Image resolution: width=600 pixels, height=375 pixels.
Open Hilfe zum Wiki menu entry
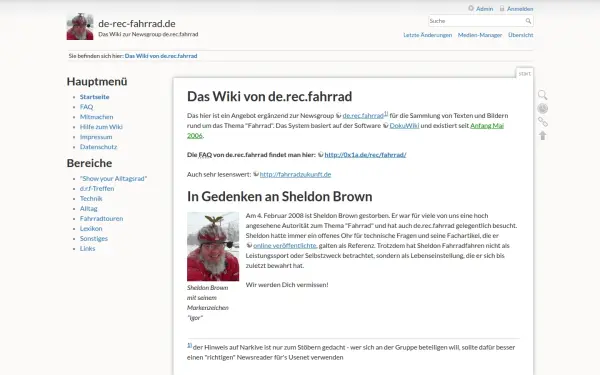click(101, 127)
